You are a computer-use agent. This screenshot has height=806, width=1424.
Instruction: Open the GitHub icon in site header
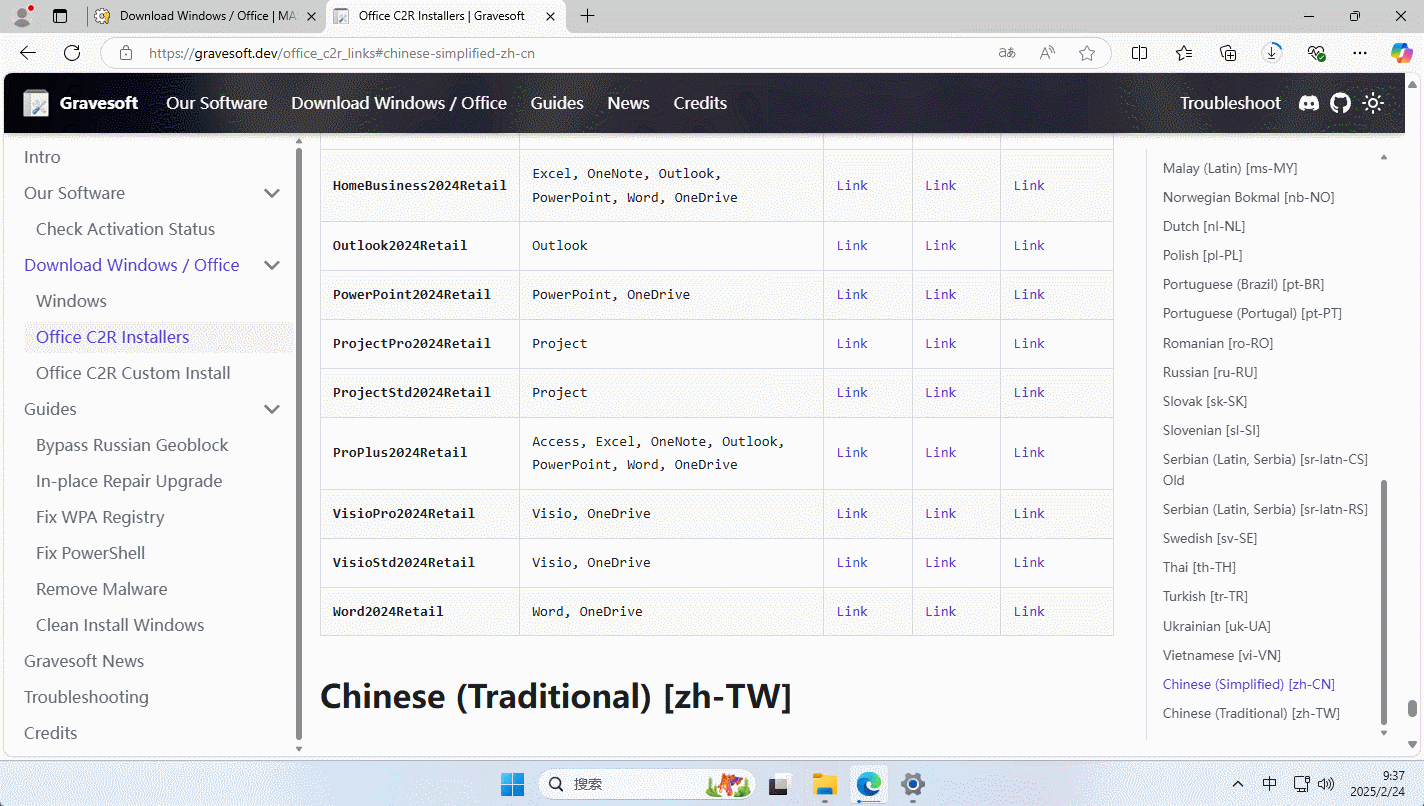coord(1340,103)
